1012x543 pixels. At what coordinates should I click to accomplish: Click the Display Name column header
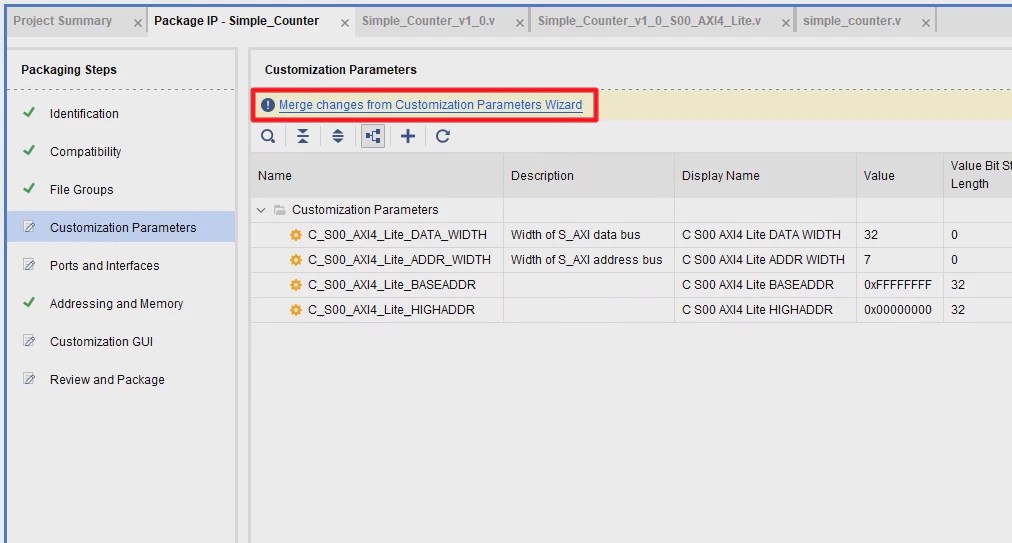point(765,175)
